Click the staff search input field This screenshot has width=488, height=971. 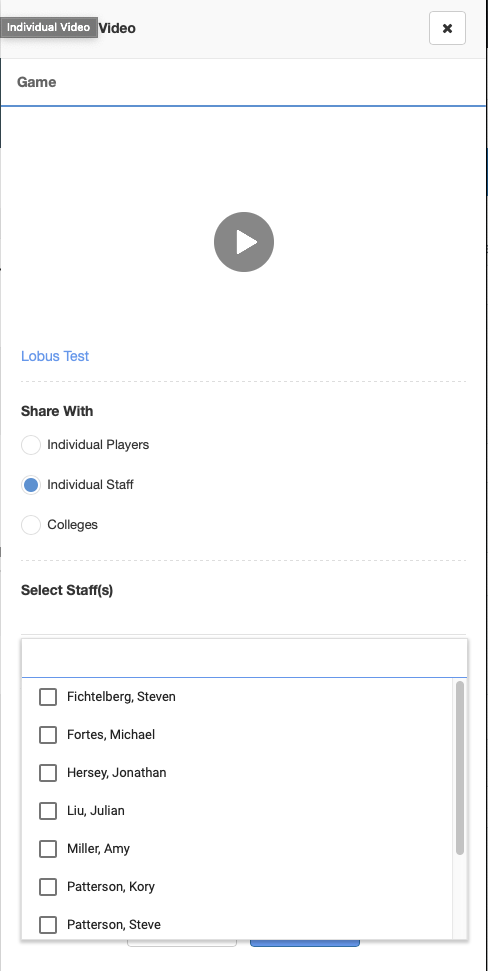pos(244,658)
